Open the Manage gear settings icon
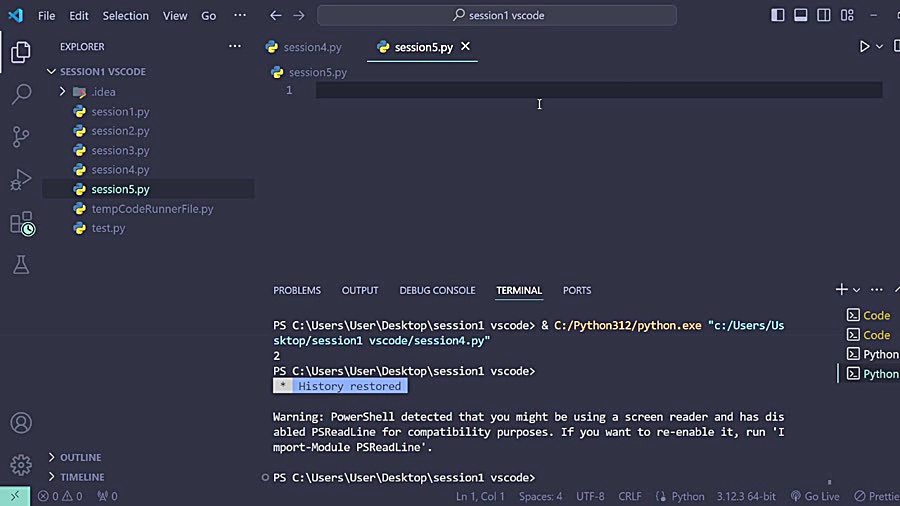 pyautogui.click(x=21, y=465)
